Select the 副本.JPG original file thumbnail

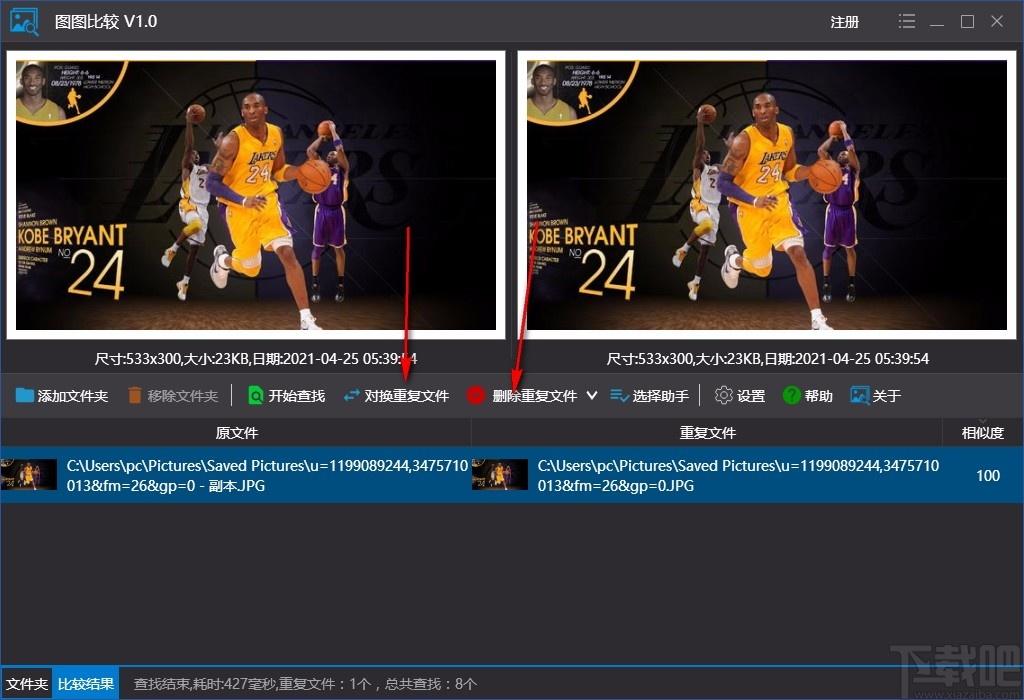(29, 475)
